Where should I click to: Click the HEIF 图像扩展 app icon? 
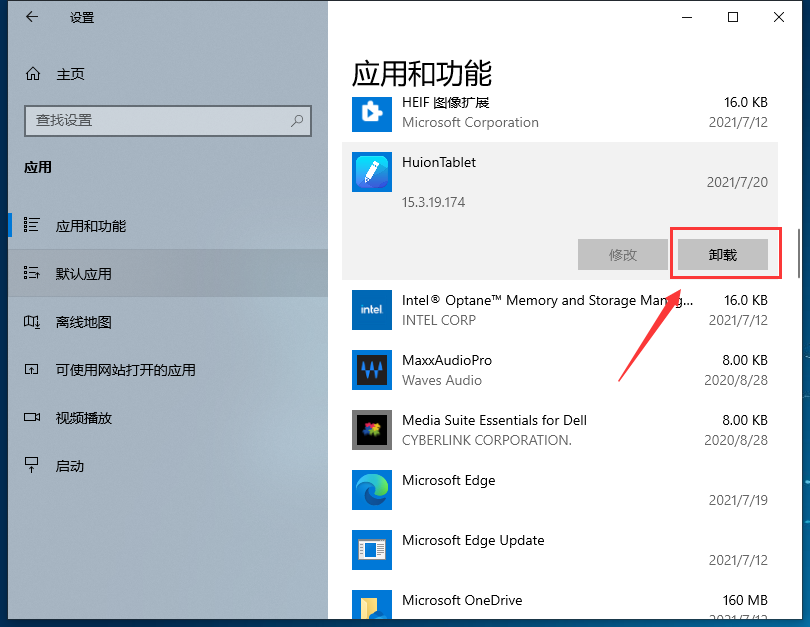[x=372, y=112]
